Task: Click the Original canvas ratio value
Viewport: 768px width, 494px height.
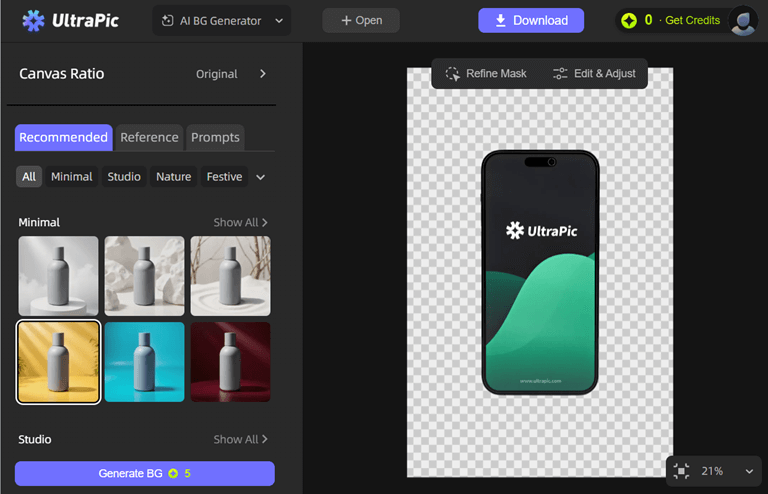Action: click(216, 74)
